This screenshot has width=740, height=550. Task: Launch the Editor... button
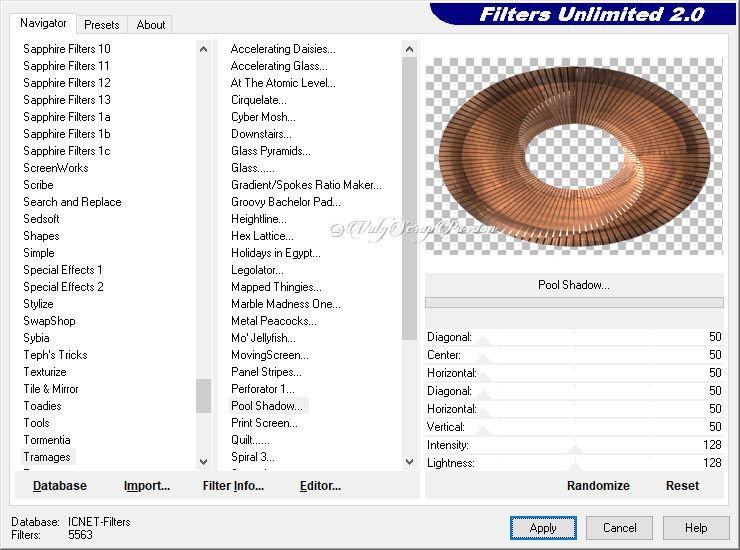click(x=320, y=486)
